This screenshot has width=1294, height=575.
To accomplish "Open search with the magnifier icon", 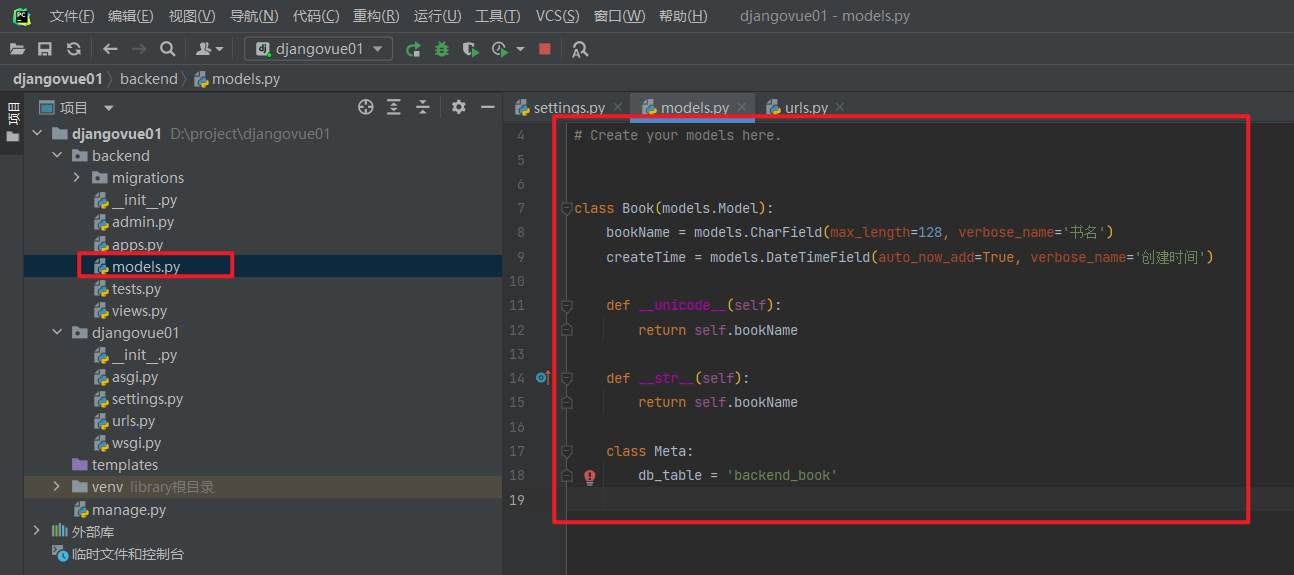I will [168, 48].
